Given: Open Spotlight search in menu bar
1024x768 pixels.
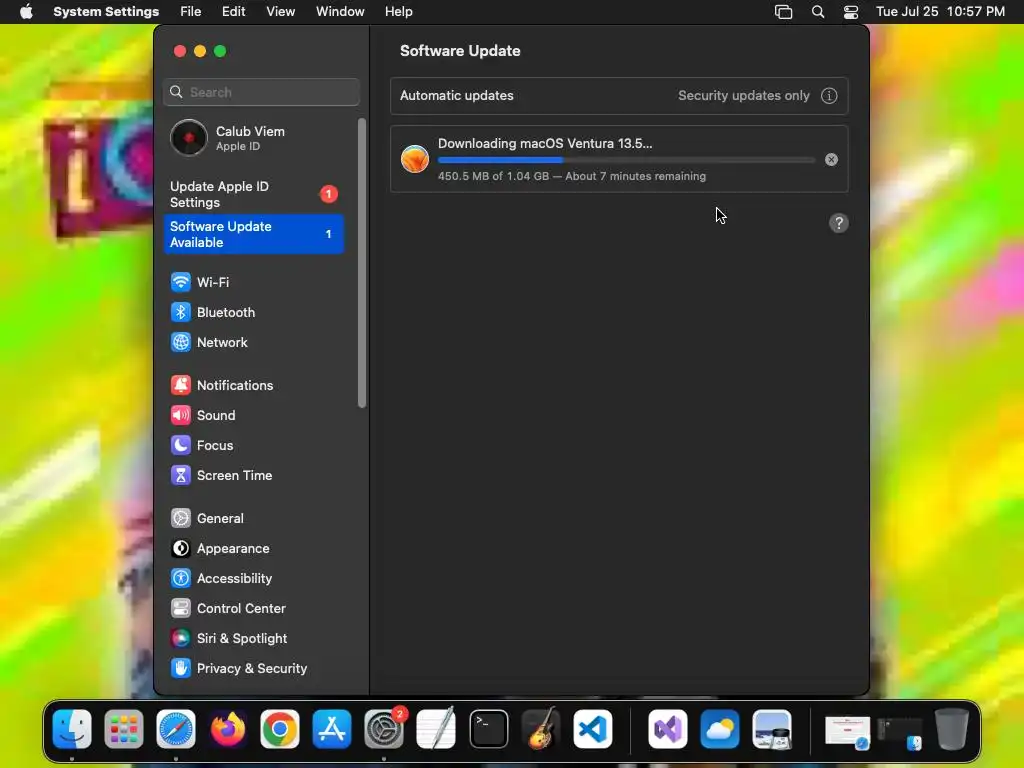Looking at the screenshot, I should coord(818,12).
